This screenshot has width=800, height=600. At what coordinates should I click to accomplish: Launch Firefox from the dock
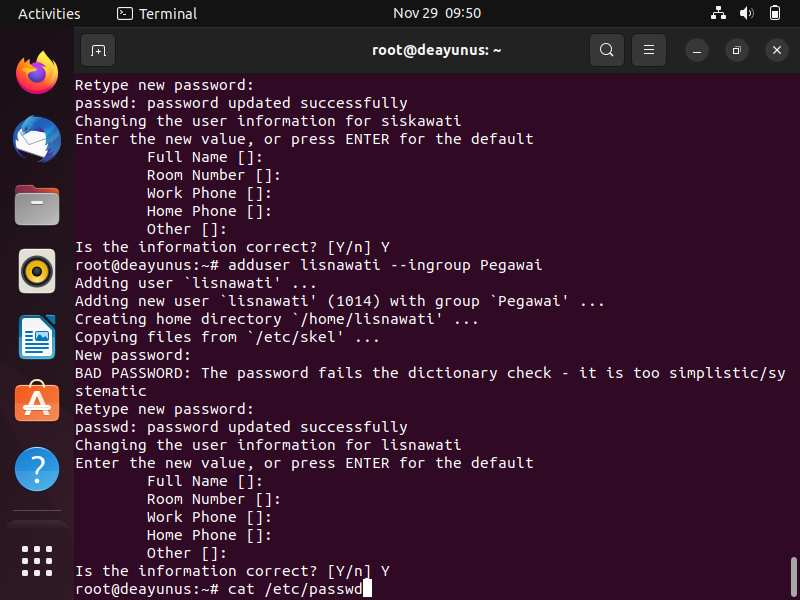pyautogui.click(x=37, y=73)
